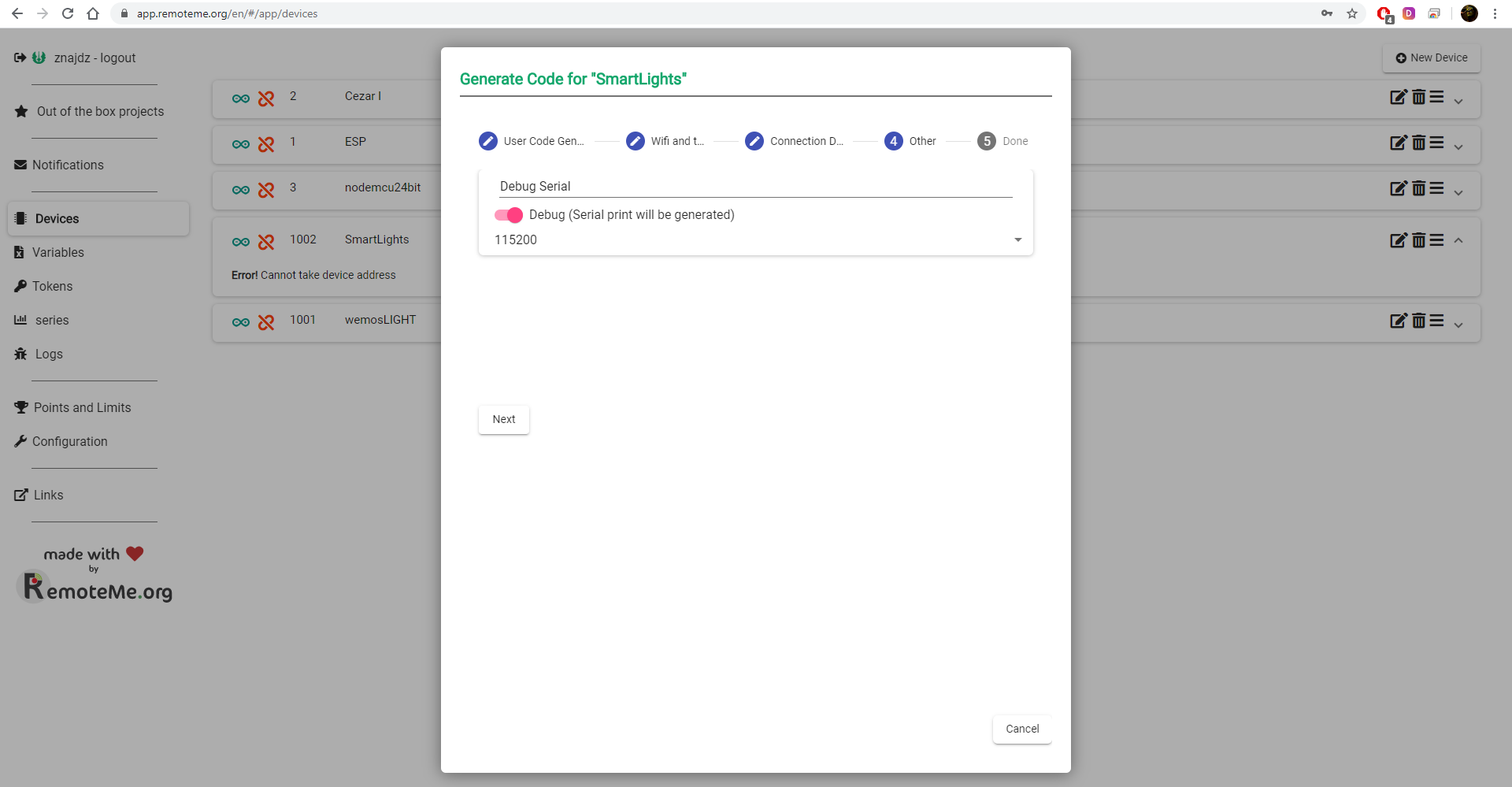Click edit icon for wemosLIGHT device

(1399, 321)
